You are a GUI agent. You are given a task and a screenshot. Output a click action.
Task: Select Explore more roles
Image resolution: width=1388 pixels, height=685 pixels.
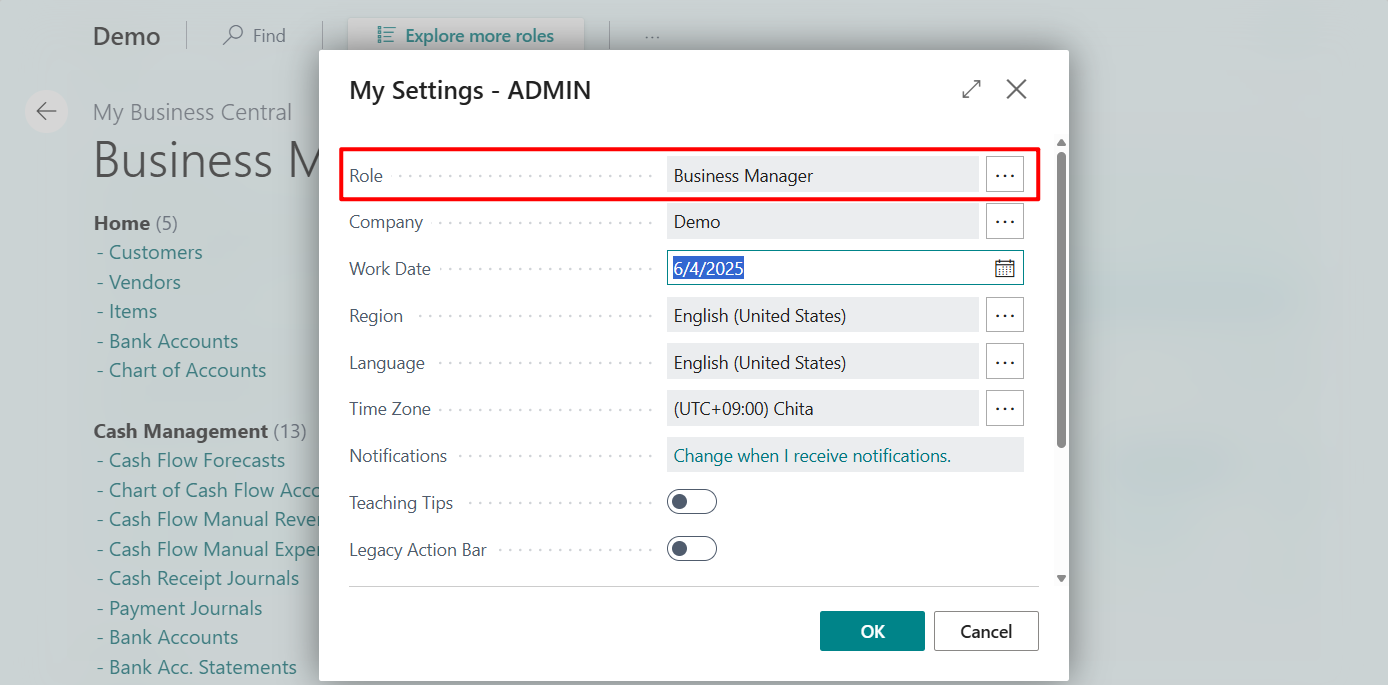465,35
